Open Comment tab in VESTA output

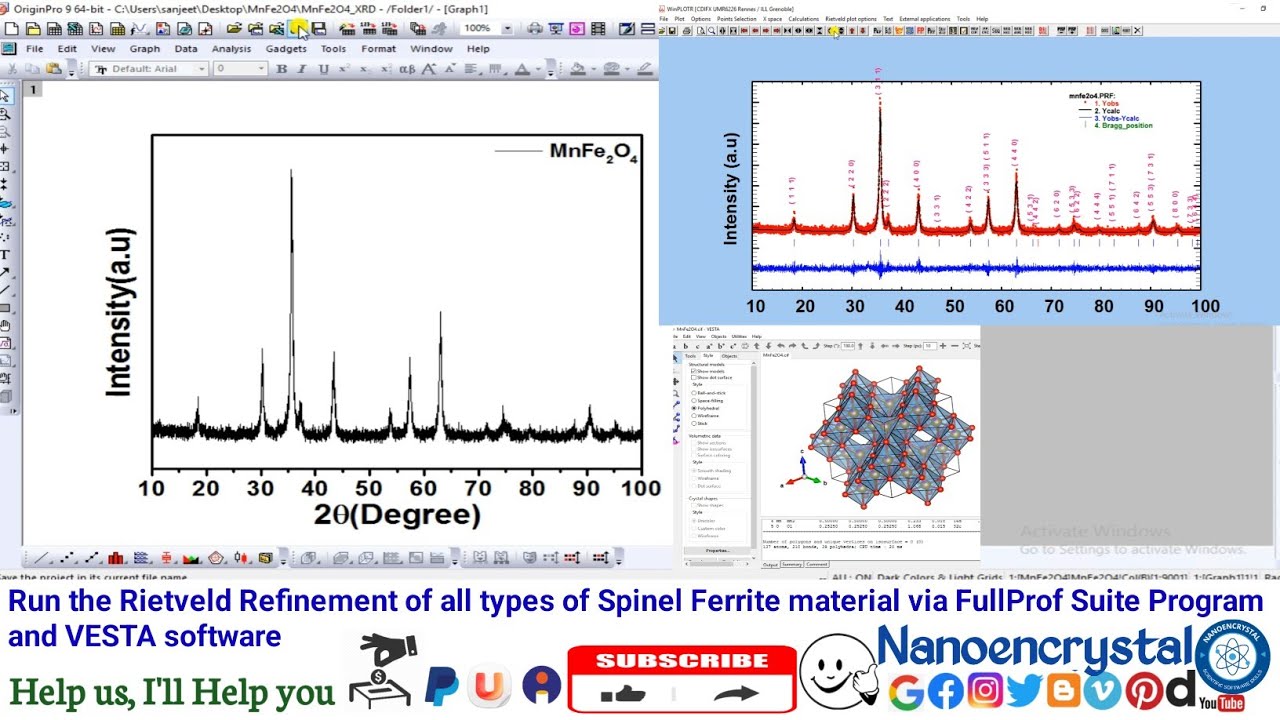pyautogui.click(x=817, y=564)
